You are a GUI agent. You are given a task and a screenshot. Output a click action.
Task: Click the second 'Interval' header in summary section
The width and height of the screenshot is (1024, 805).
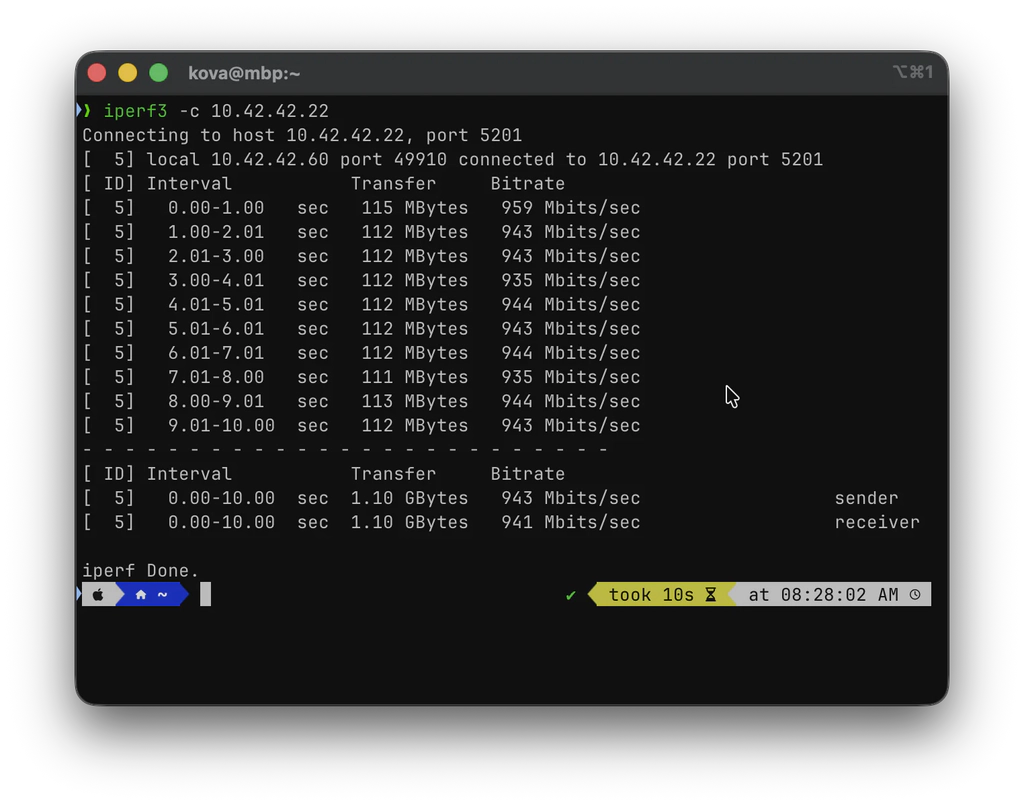(x=189, y=474)
